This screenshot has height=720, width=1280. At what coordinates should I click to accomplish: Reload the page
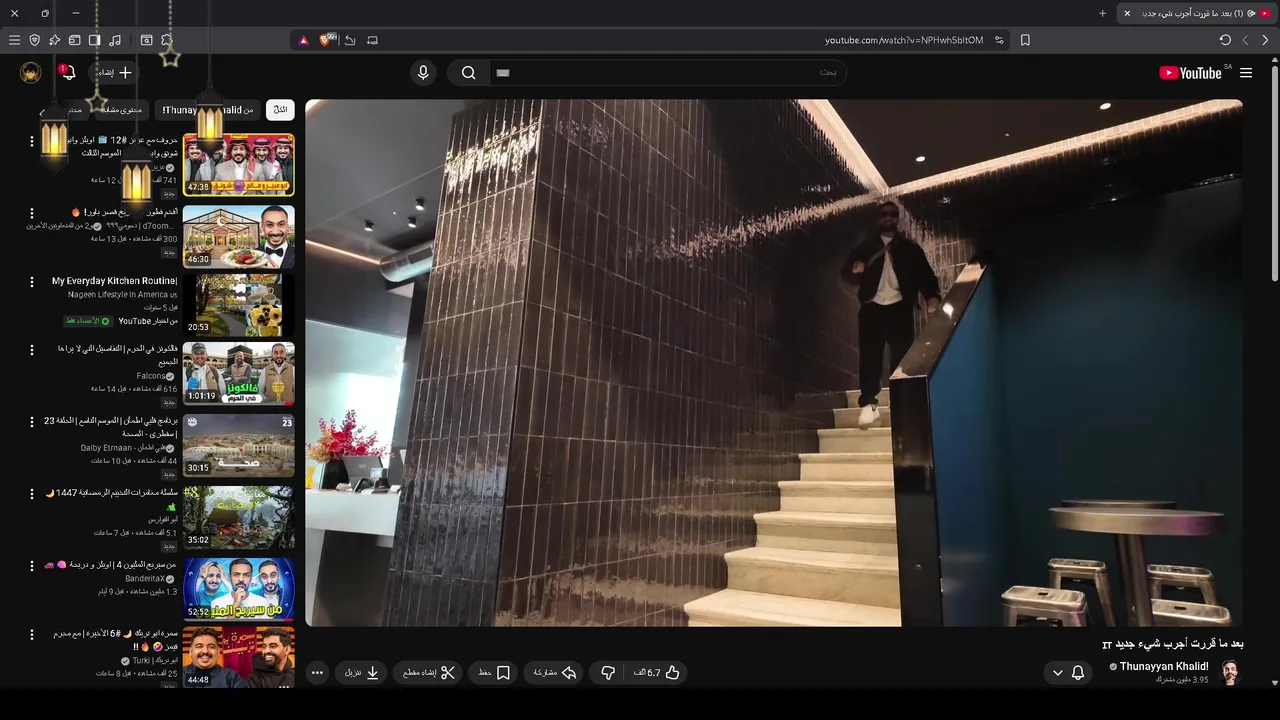click(x=1225, y=40)
